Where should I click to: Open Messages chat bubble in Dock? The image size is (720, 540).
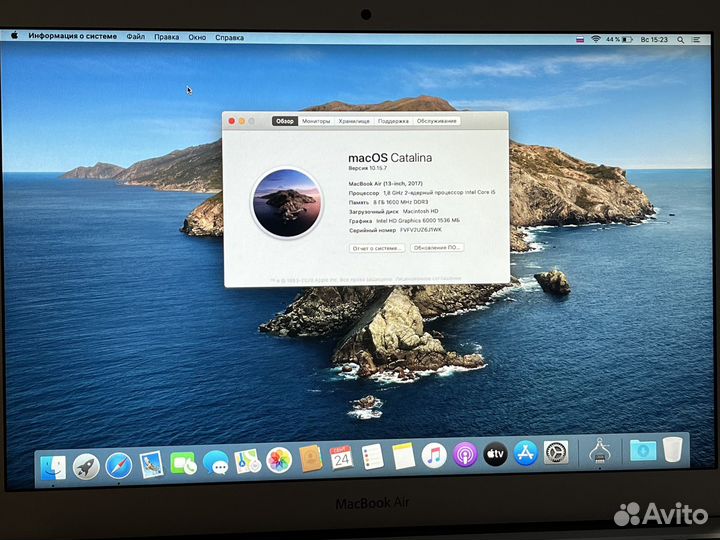[216, 462]
